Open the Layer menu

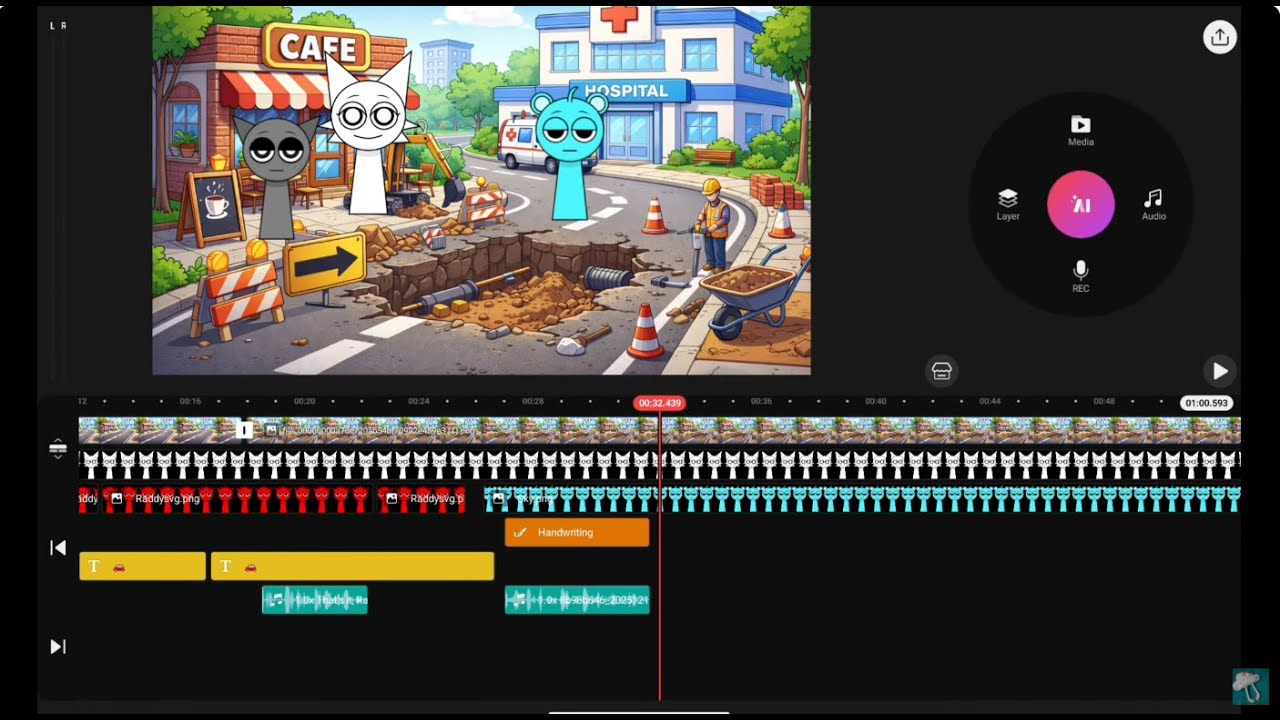pyautogui.click(x=1008, y=205)
